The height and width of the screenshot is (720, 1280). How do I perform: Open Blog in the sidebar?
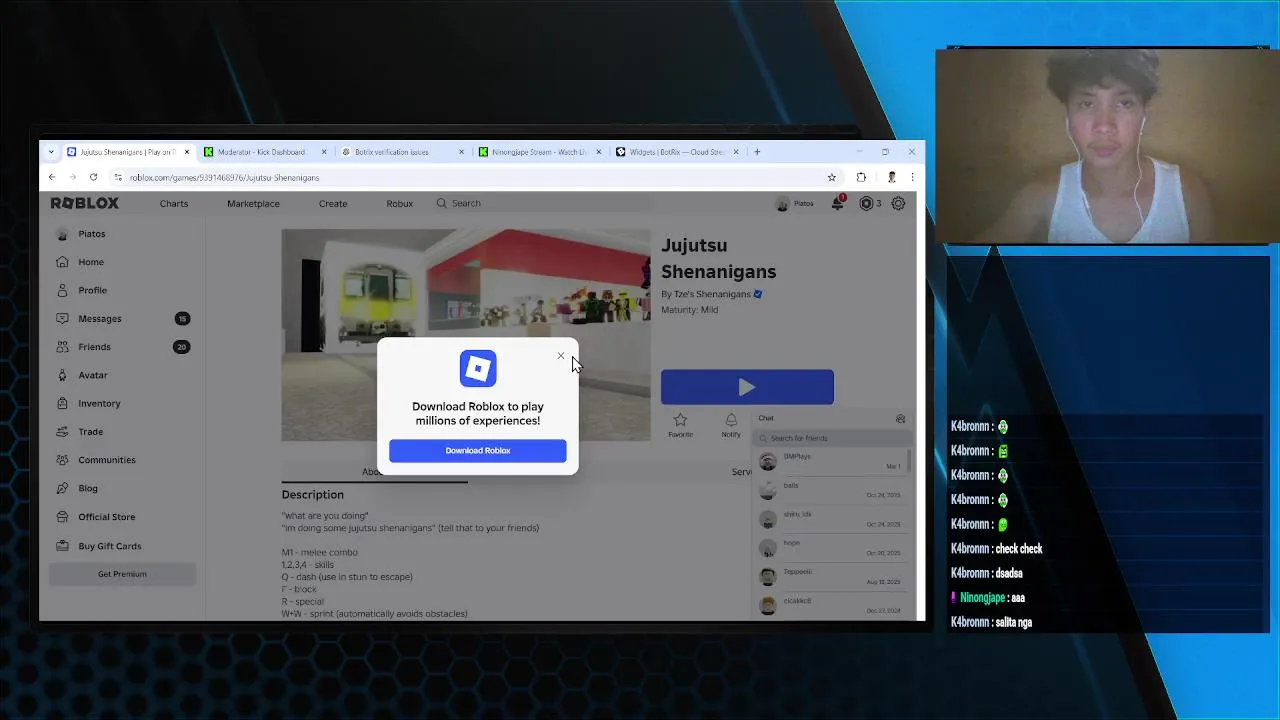tap(88, 488)
